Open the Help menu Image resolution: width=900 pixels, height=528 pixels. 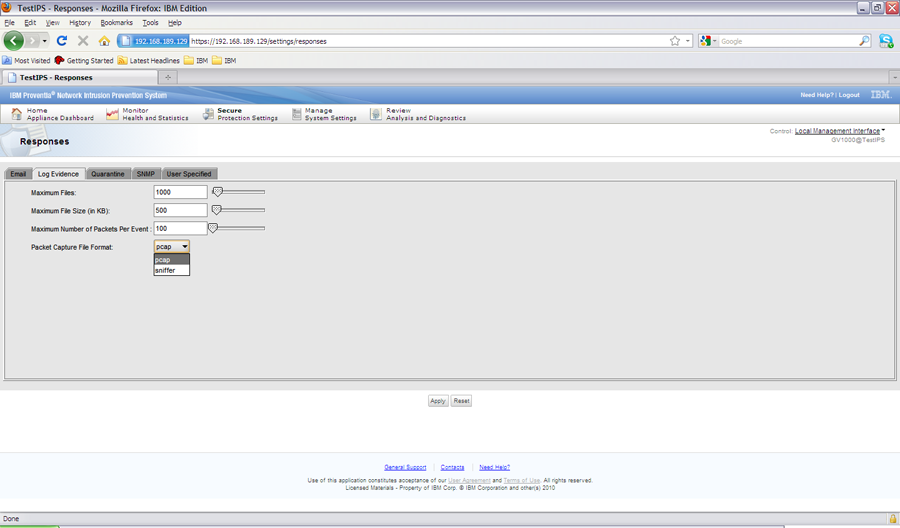[x=174, y=22]
